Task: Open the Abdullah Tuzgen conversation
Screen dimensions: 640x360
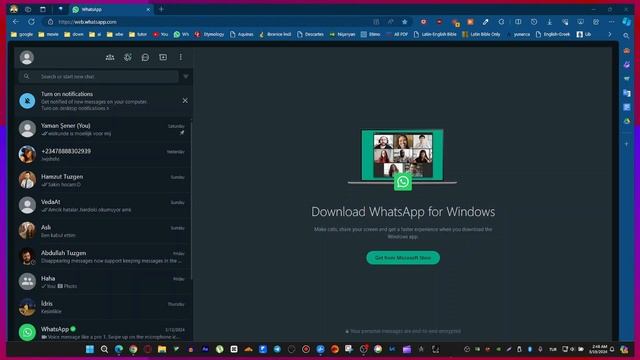Action: point(103,256)
